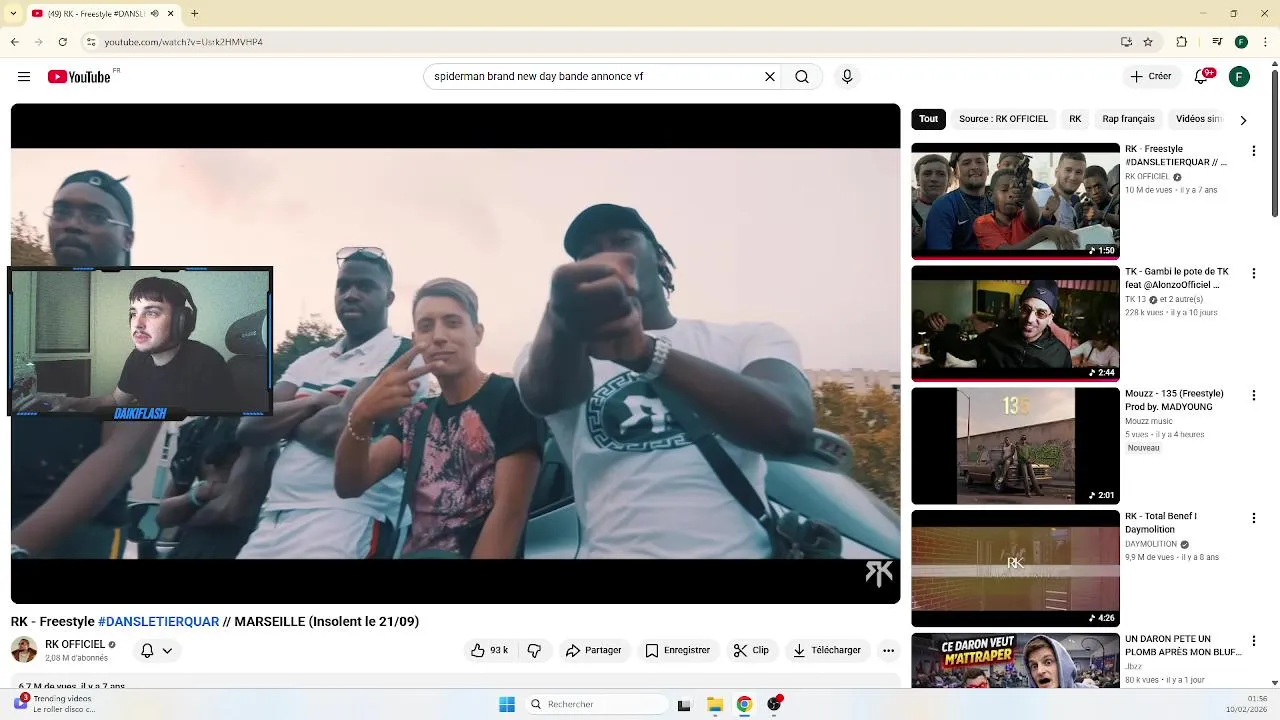Open options menu for TK Gambi suggestion
The width and height of the screenshot is (1280, 720).
(1253, 273)
